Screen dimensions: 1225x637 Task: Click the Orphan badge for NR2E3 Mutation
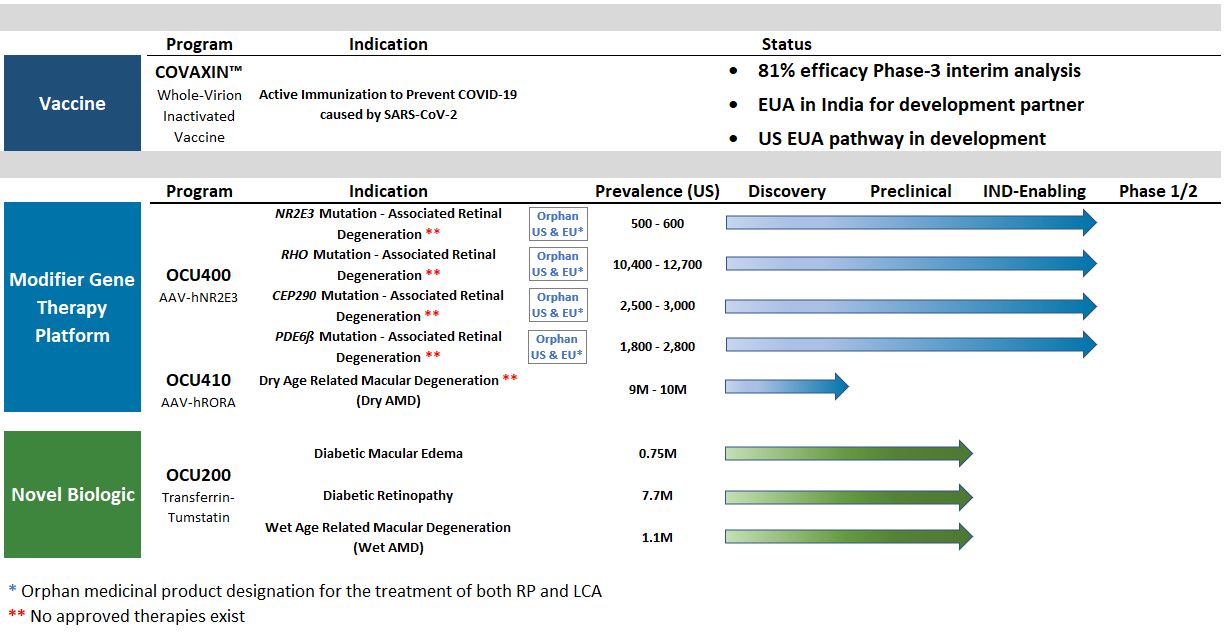(557, 223)
